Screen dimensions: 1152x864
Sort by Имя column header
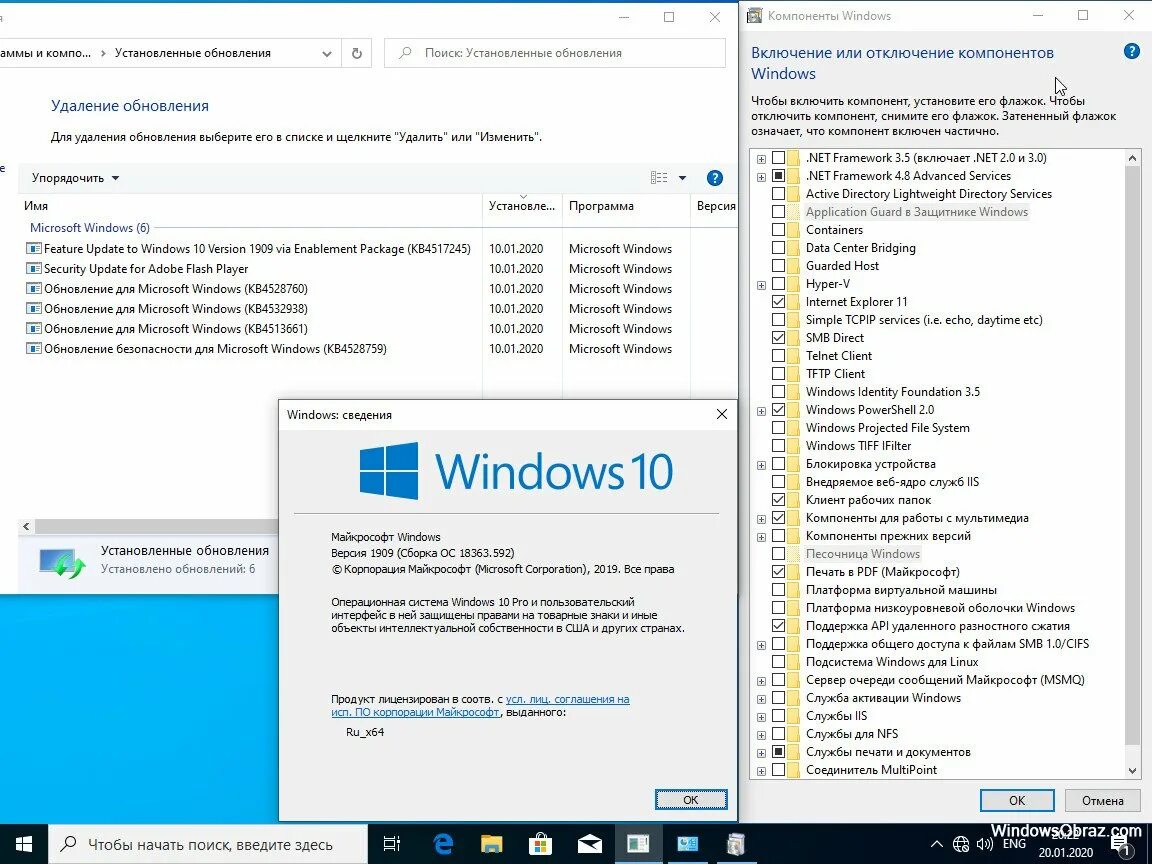250,206
